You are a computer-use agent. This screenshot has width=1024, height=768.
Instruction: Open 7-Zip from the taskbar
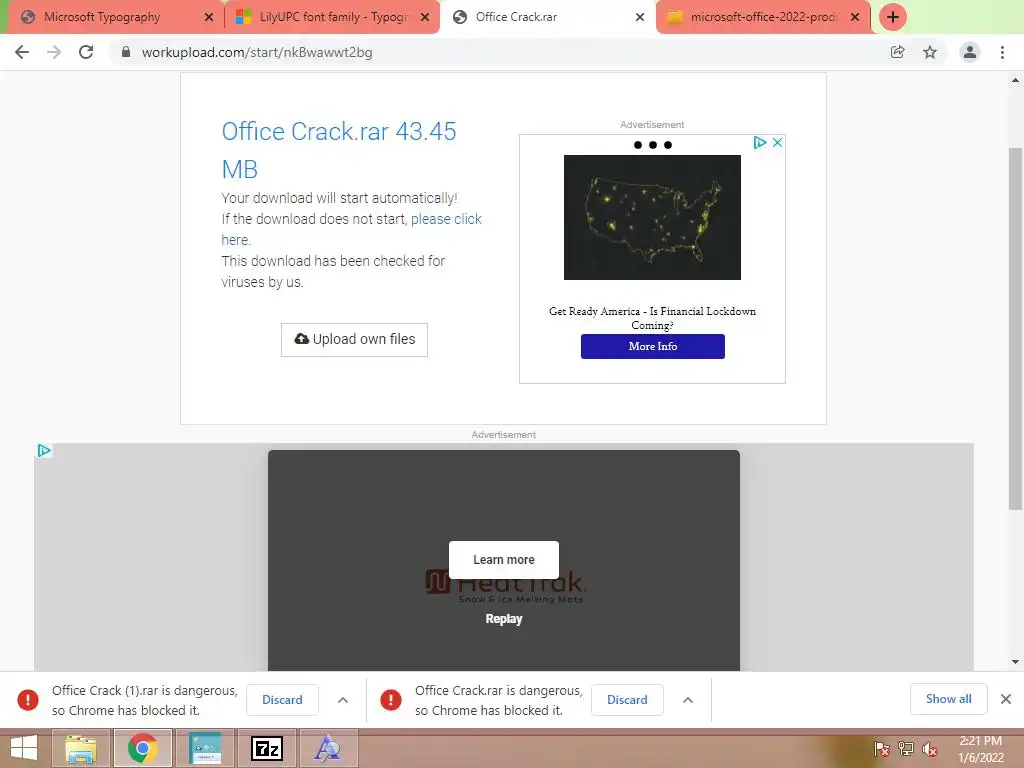pos(267,748)
